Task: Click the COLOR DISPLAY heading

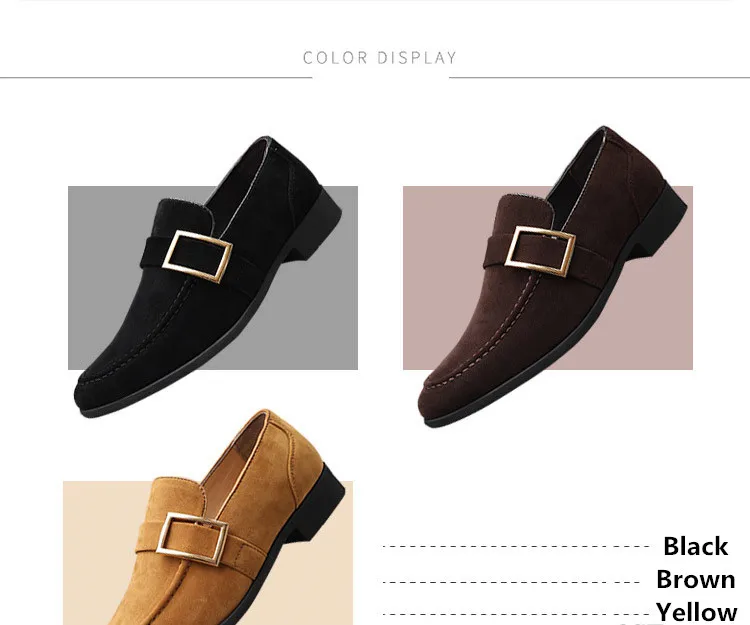Action: pos(380,58)
